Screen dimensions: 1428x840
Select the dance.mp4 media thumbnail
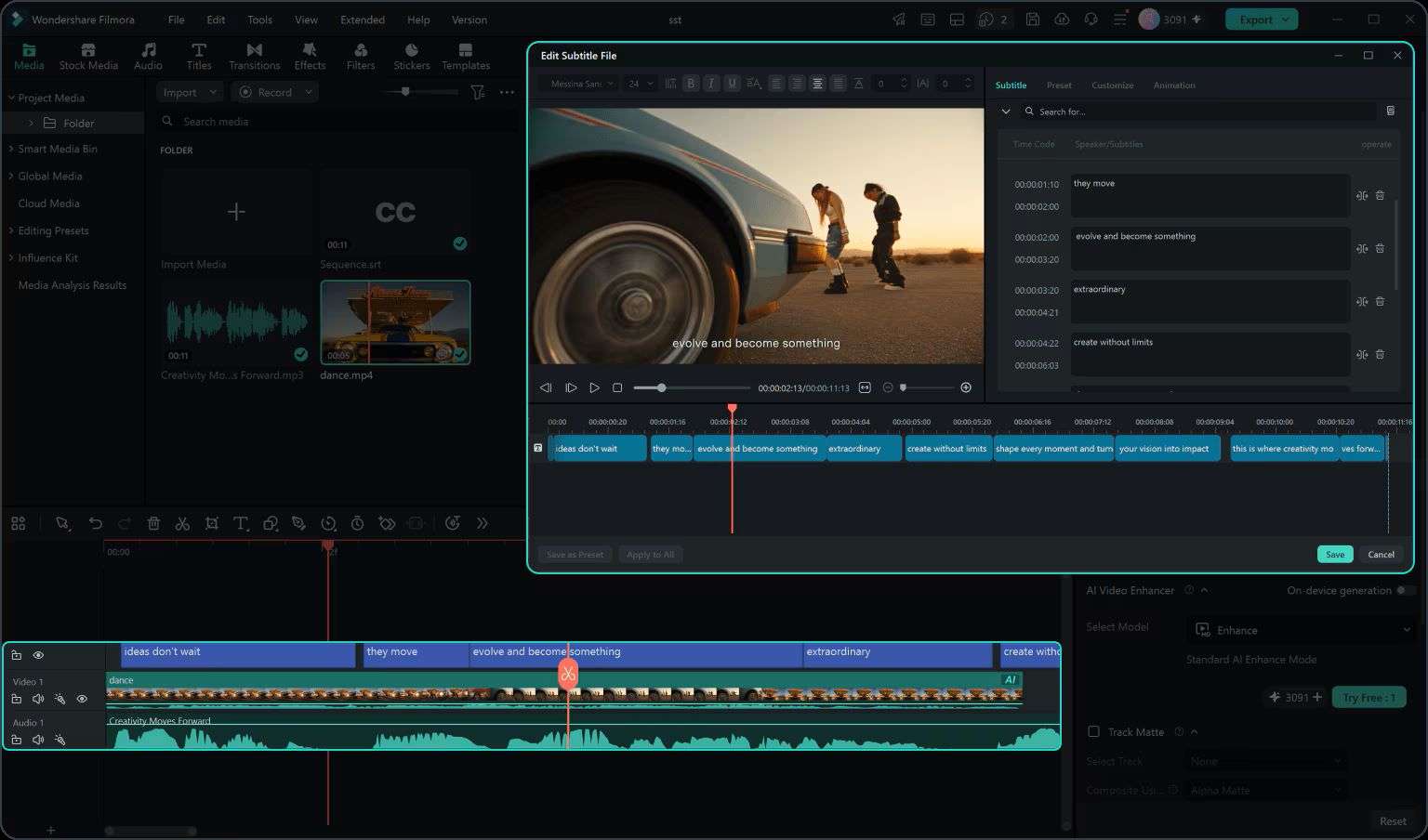pyautogui.click(x=395, y=322)
